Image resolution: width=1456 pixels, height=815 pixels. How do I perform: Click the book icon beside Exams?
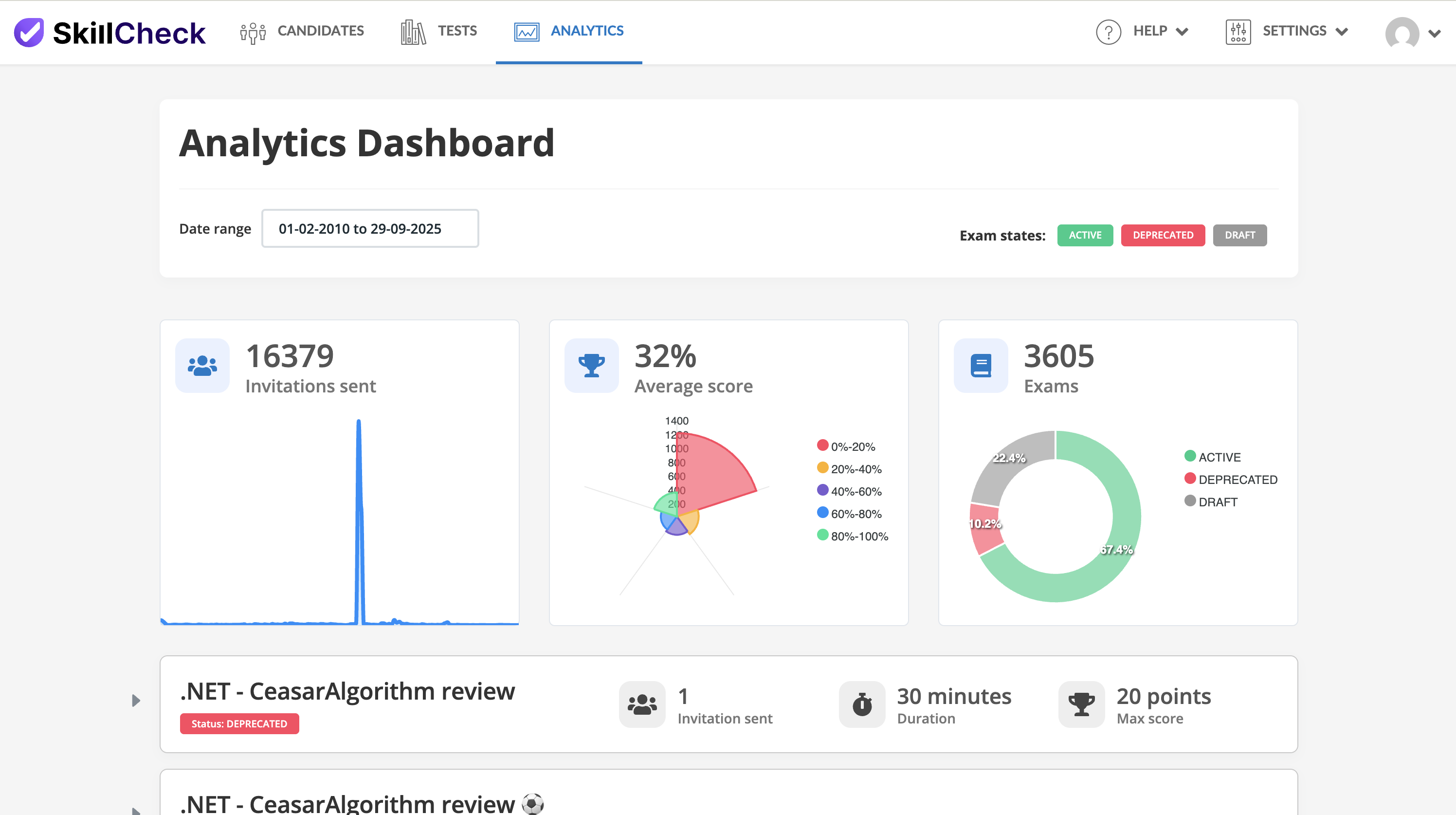coord(981,366)
